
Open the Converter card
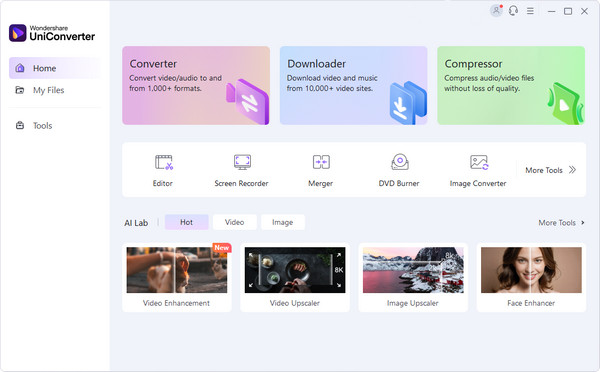(196, 85)
